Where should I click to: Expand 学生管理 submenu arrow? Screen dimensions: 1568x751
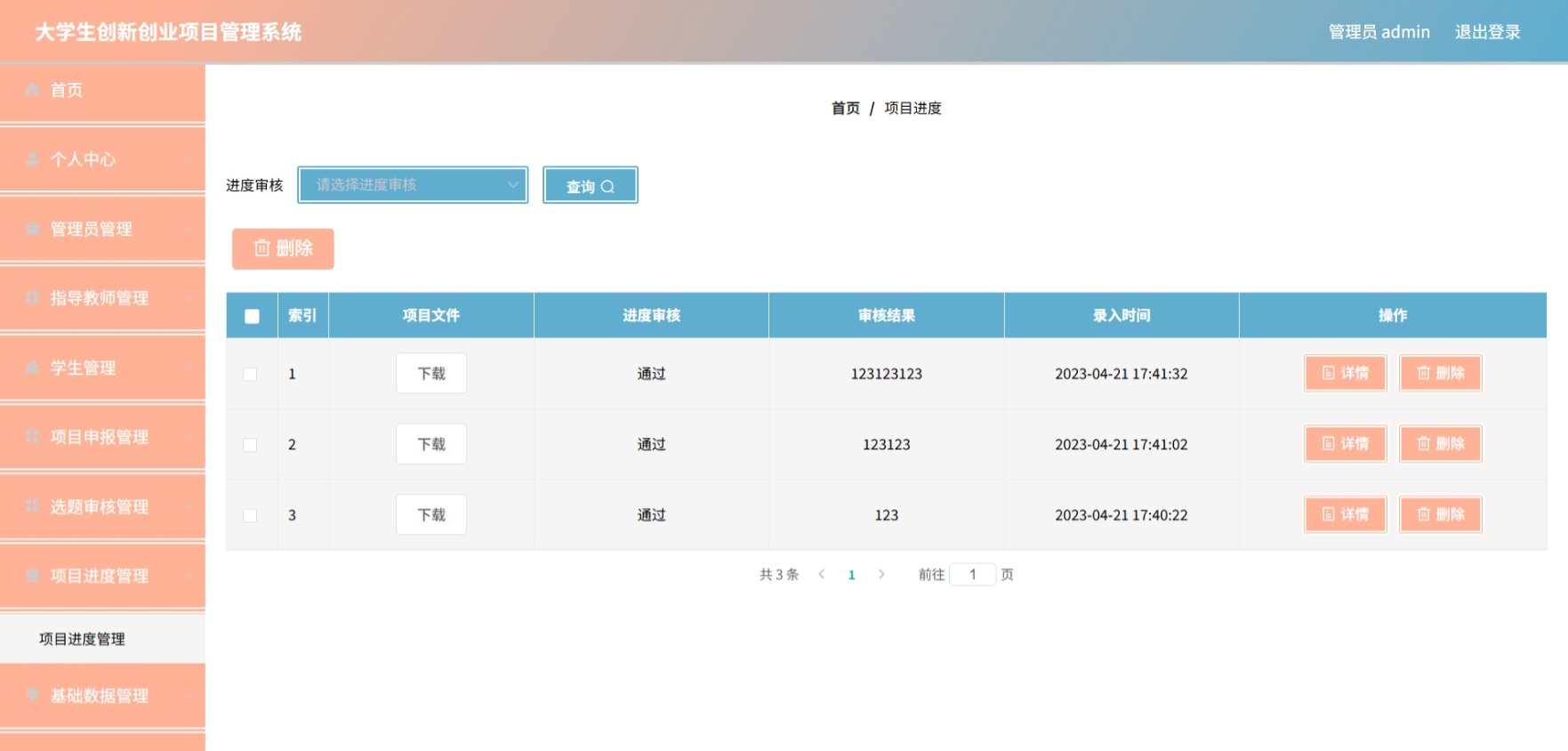(x=189, y=368)
